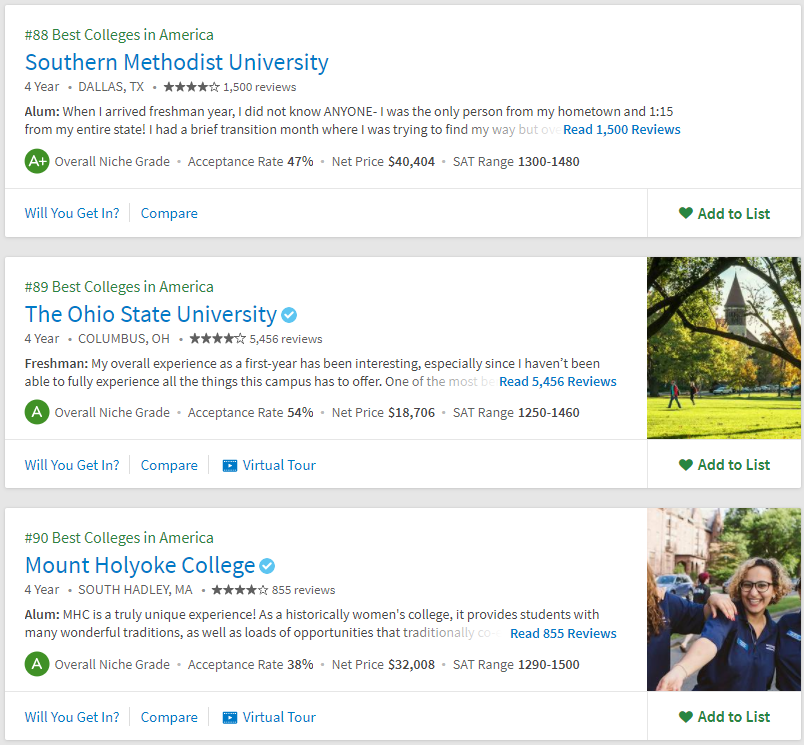Click DALLAS, TX location text
The height and width of the screenshot is (745, 804).
111,87
